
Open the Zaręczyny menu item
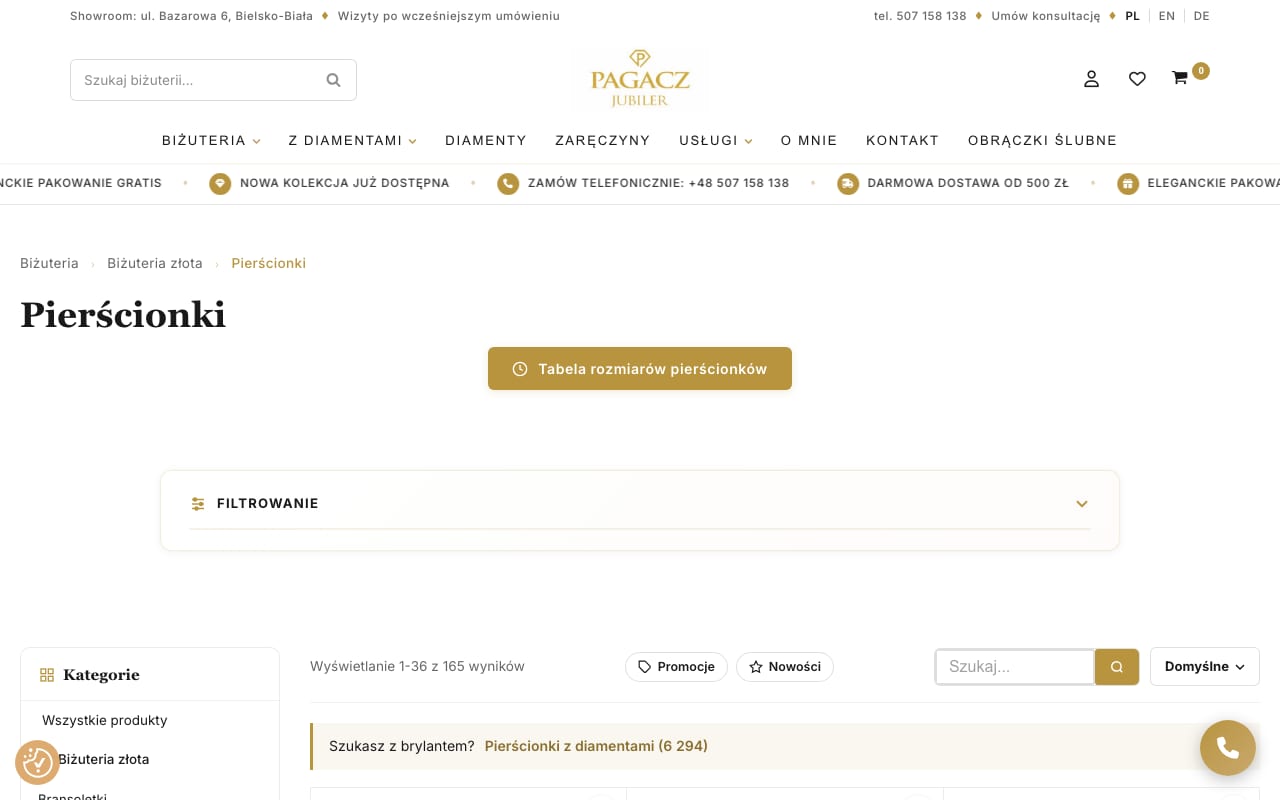[x=603, y=141]
